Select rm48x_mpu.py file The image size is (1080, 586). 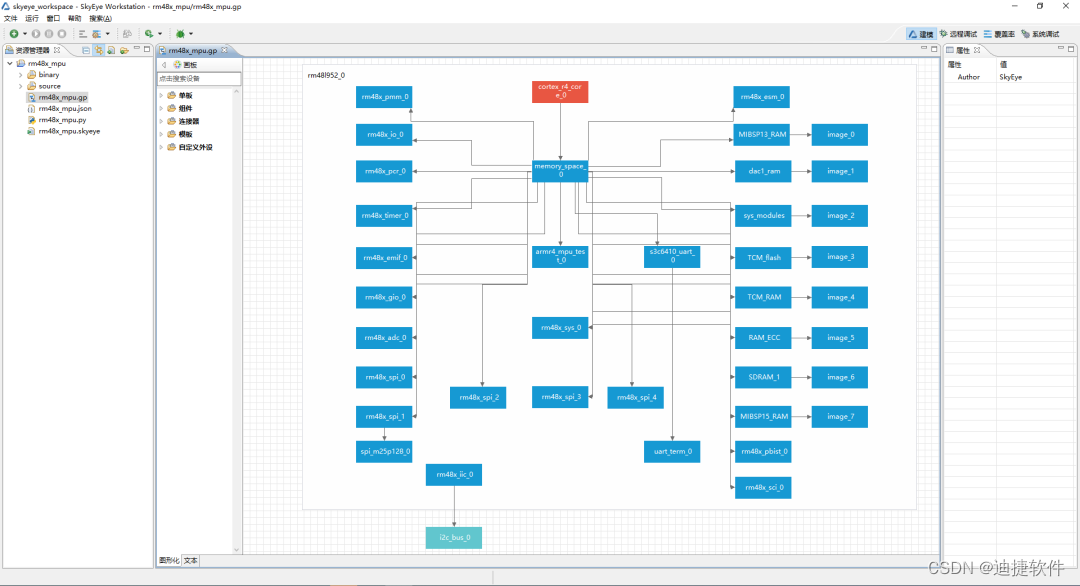point(56,120)
